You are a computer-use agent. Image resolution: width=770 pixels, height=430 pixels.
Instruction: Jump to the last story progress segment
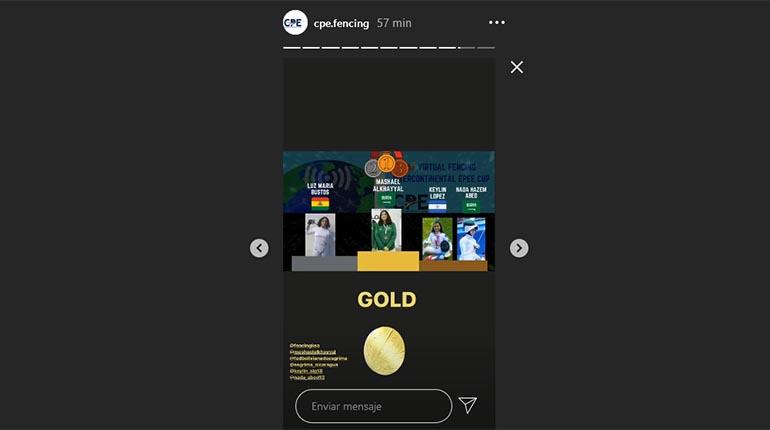pos(486,48)
